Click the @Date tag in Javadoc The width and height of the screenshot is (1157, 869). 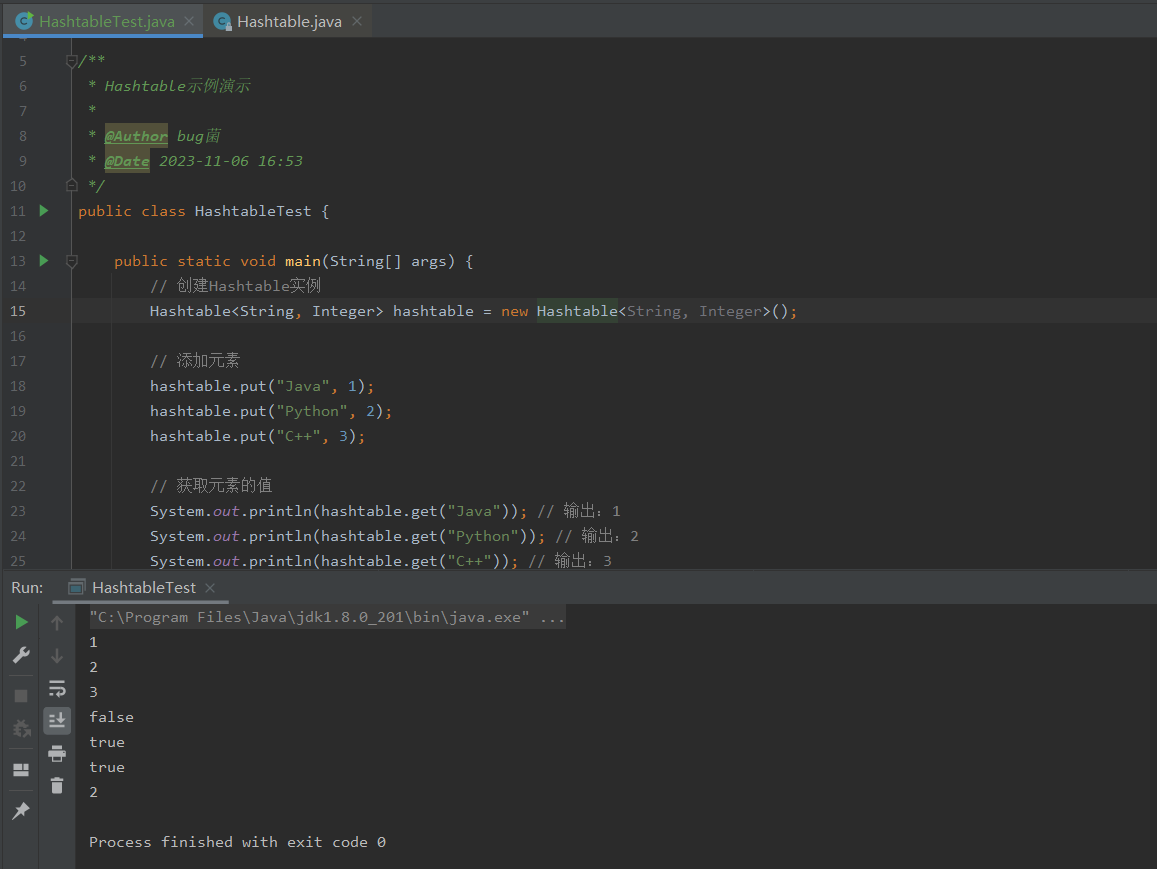(x=127, y=161)
